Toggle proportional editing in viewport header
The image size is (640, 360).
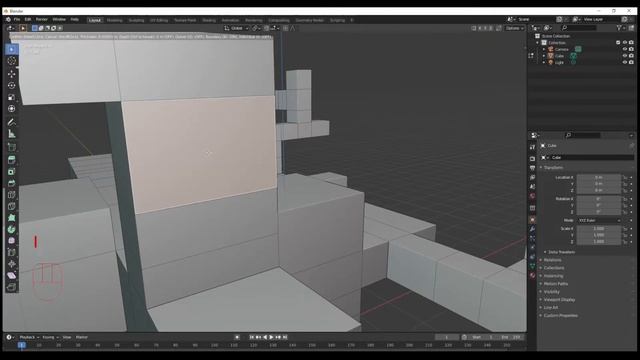click(285, 28)
